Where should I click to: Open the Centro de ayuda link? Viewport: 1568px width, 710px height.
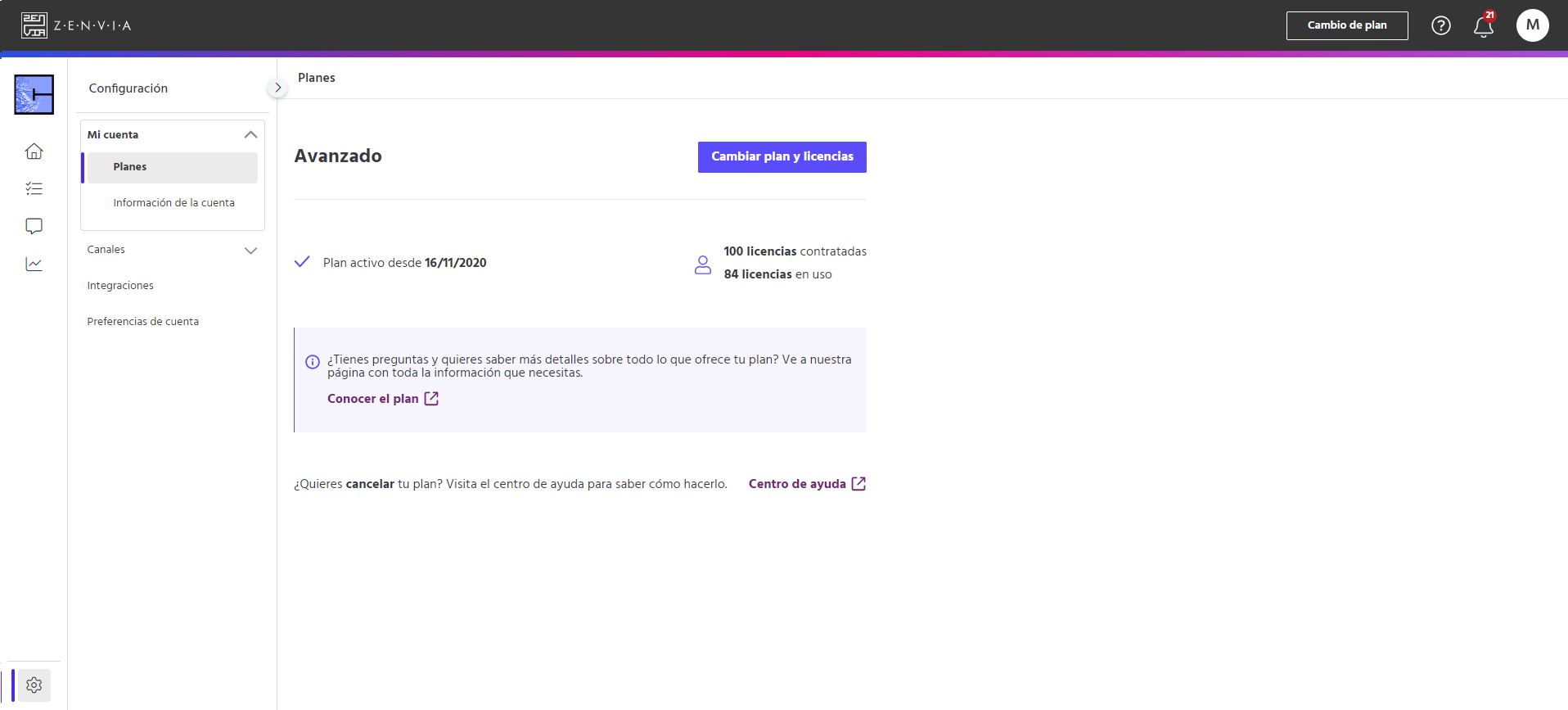point(807,484)
